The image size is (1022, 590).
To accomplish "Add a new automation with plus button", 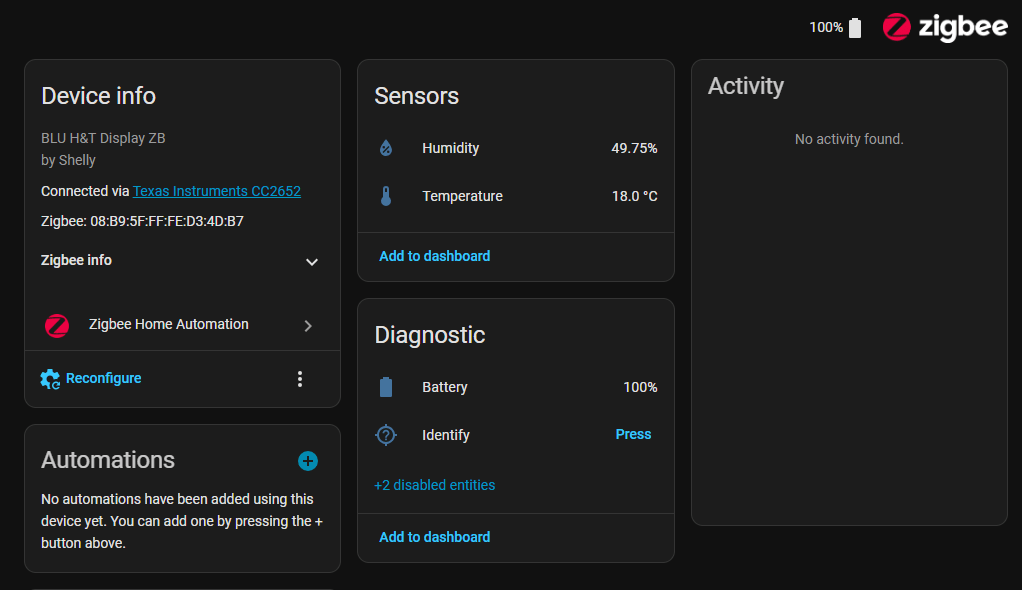I will [308, 461].
